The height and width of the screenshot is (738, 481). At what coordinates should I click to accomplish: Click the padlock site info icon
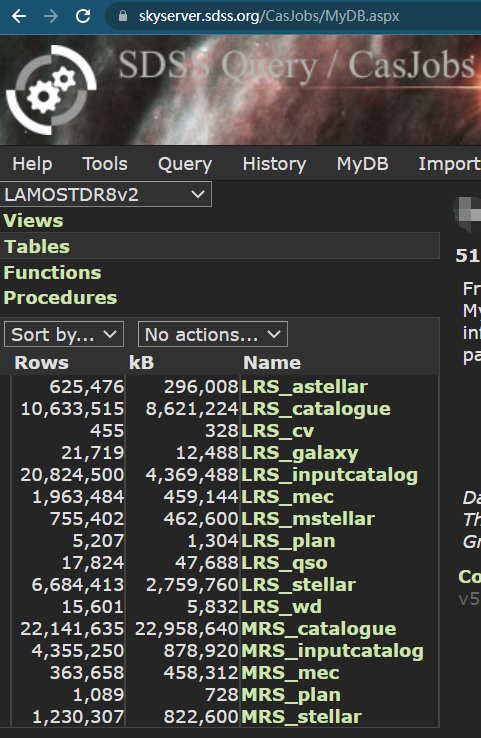tap(123, 16)
